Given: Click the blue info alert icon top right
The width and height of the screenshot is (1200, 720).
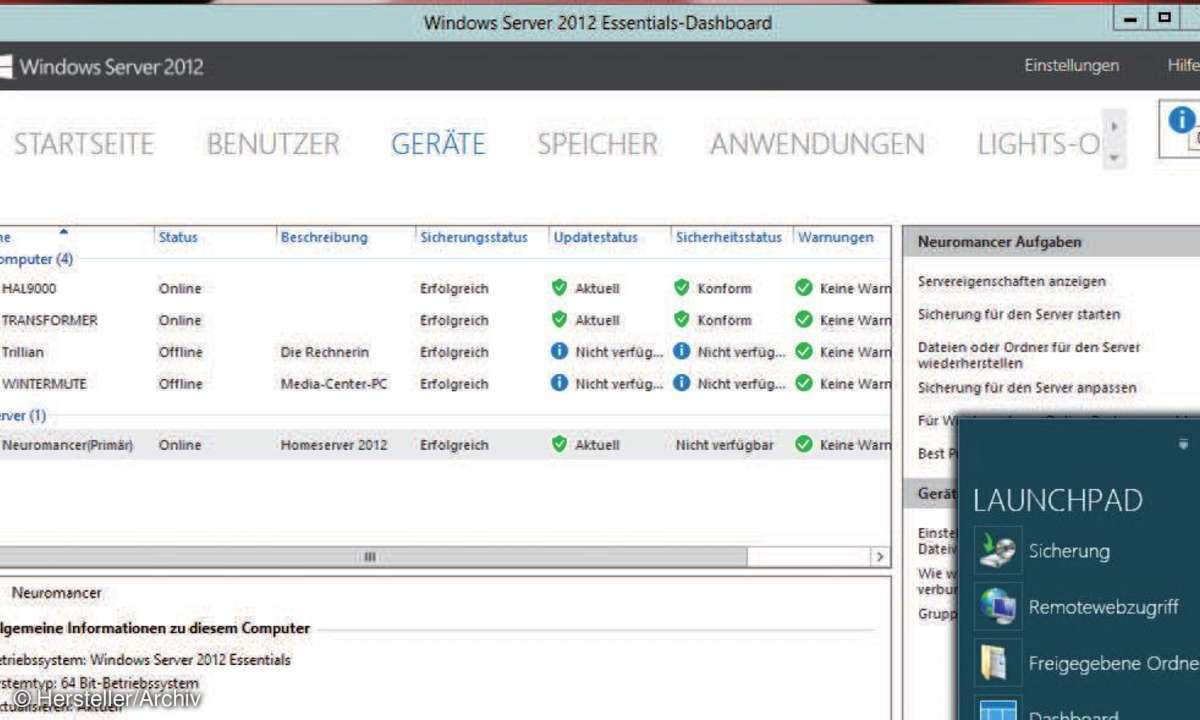Looking at the screenshot, I should point(1181,120).
